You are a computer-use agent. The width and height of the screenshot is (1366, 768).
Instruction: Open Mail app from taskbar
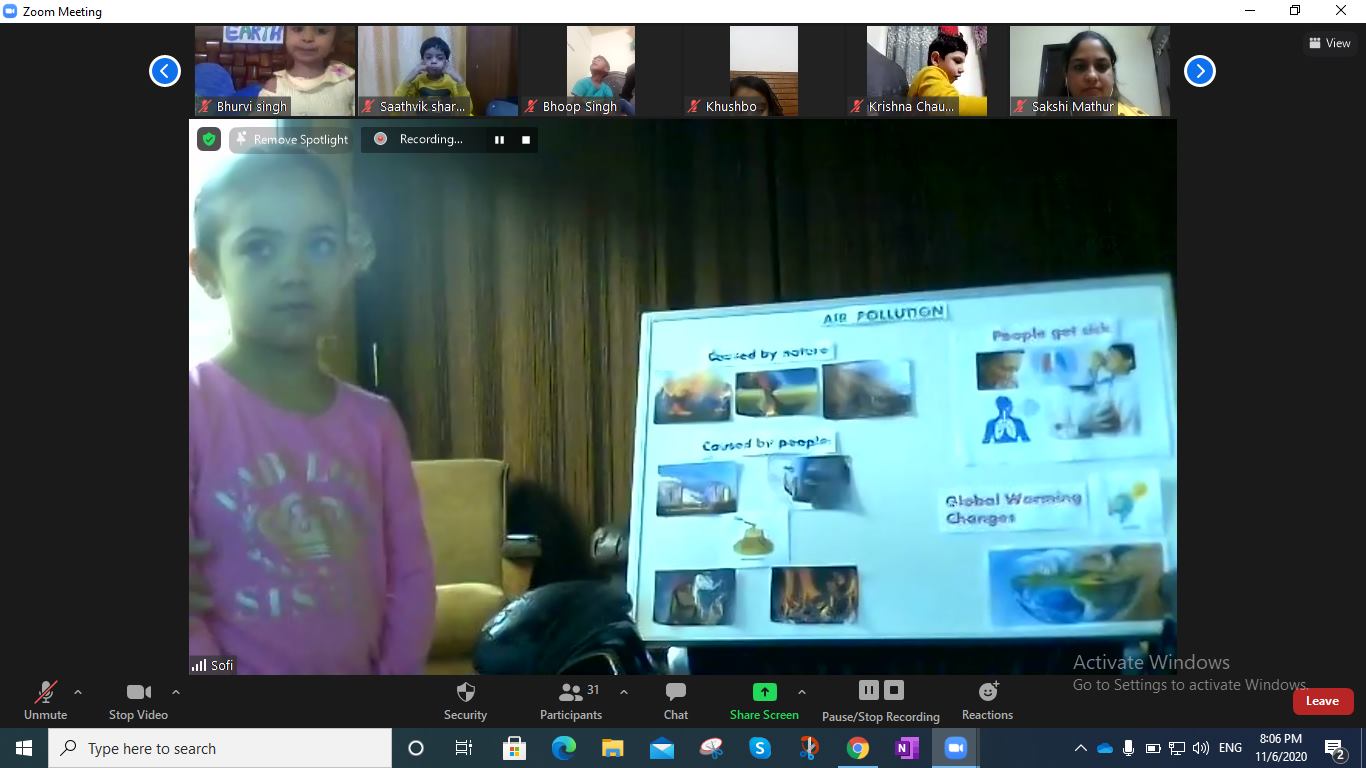[662, 748]
